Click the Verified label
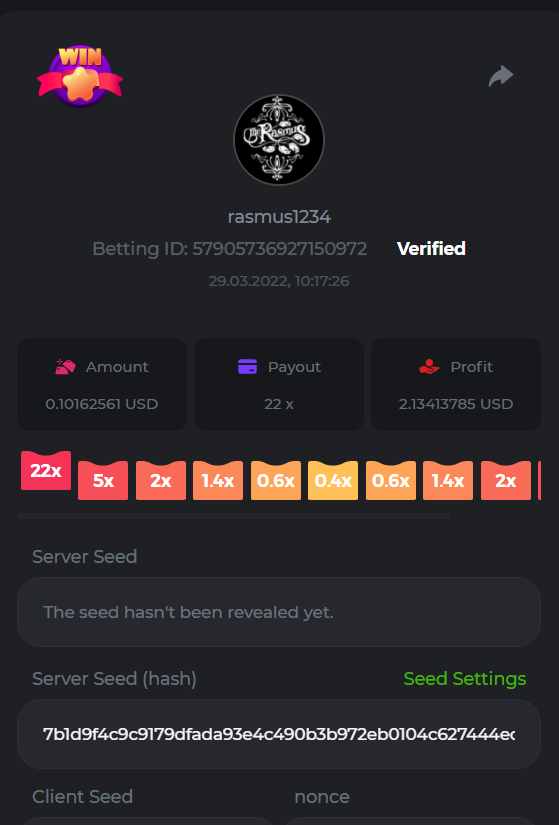Image resolution: width=559 pixels, height=825 pixels. [x=431, y=248]
